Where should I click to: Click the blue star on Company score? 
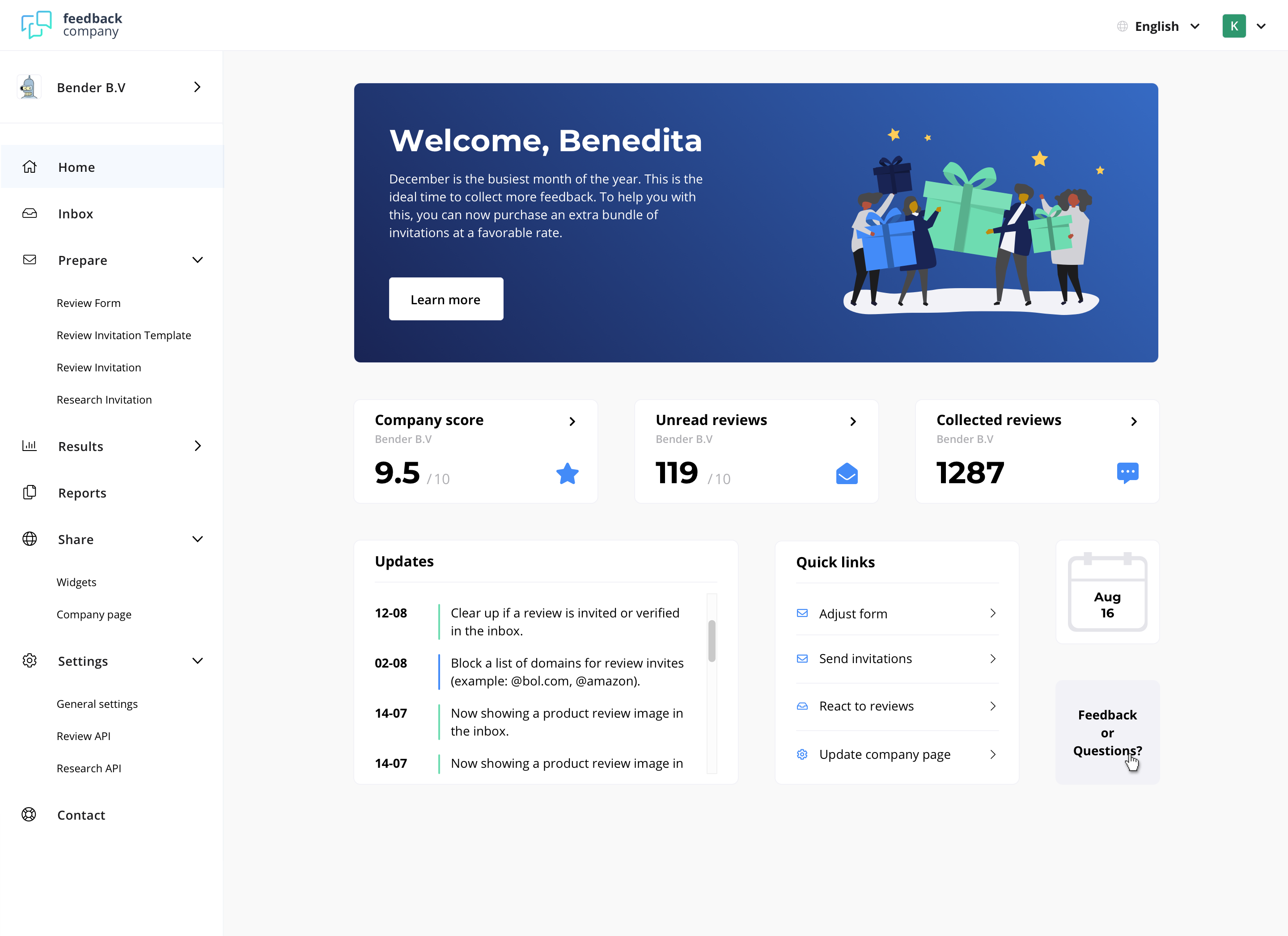(x=567, y=473)
